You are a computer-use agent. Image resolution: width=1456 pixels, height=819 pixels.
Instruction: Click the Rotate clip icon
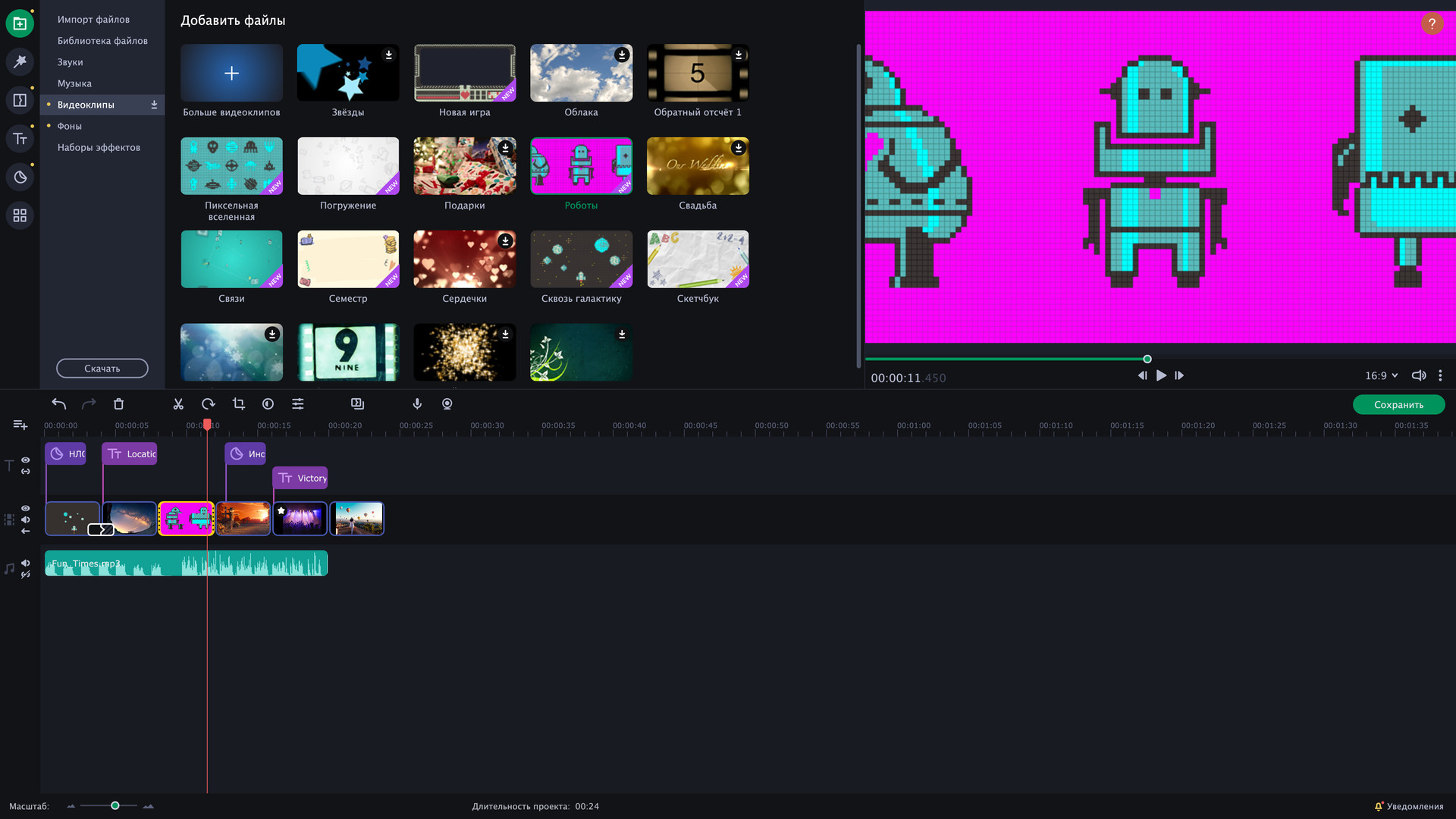pyautogui.click(x=209, y=404)
